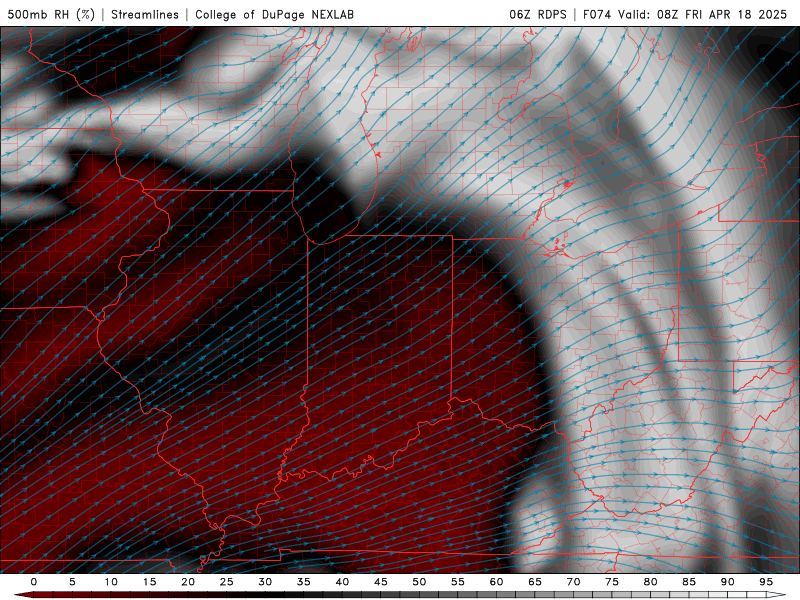Click the '45' value on the color scale

tap(381, 582)
